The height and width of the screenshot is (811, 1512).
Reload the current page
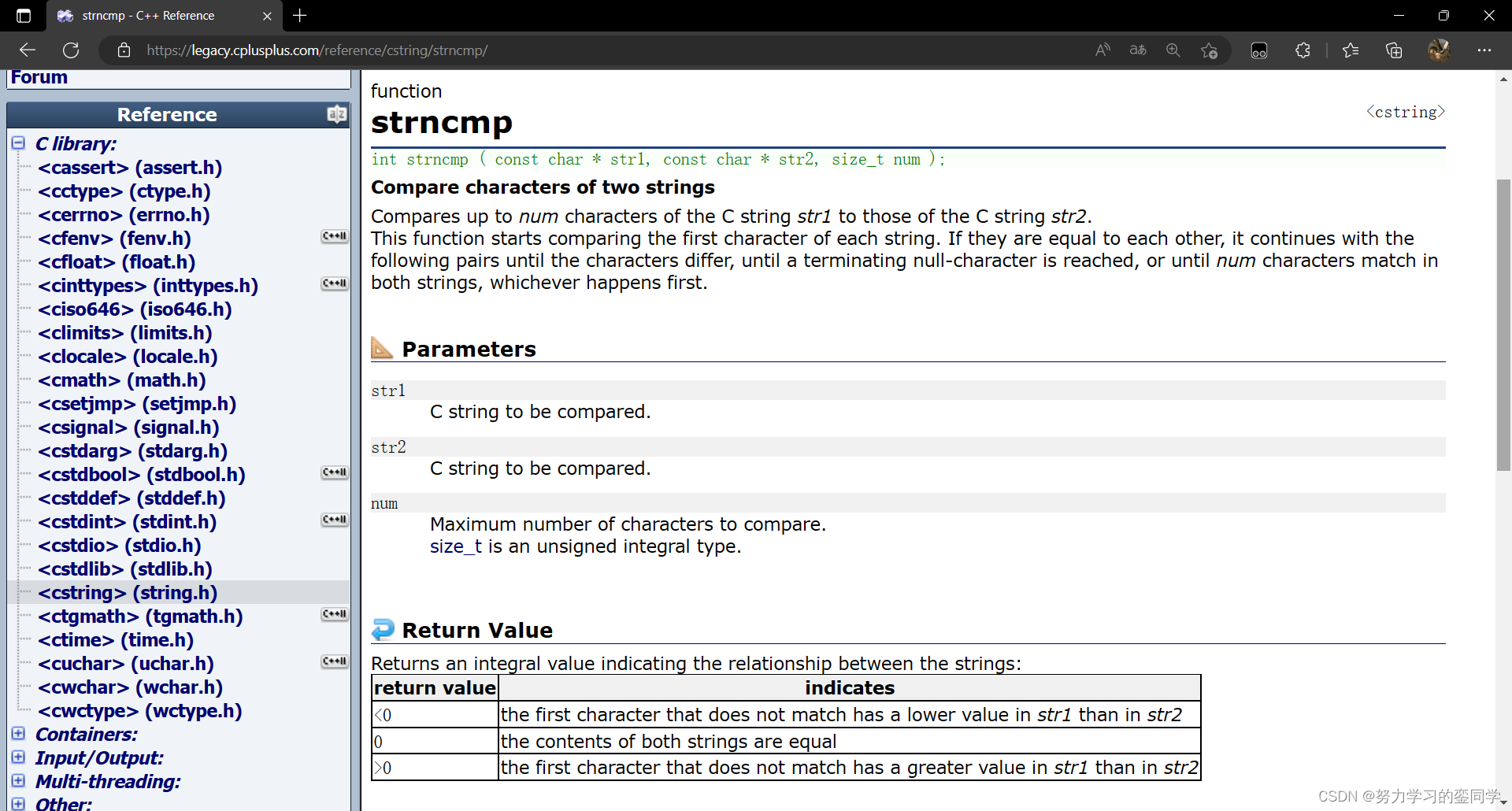(x=71, y=50)
